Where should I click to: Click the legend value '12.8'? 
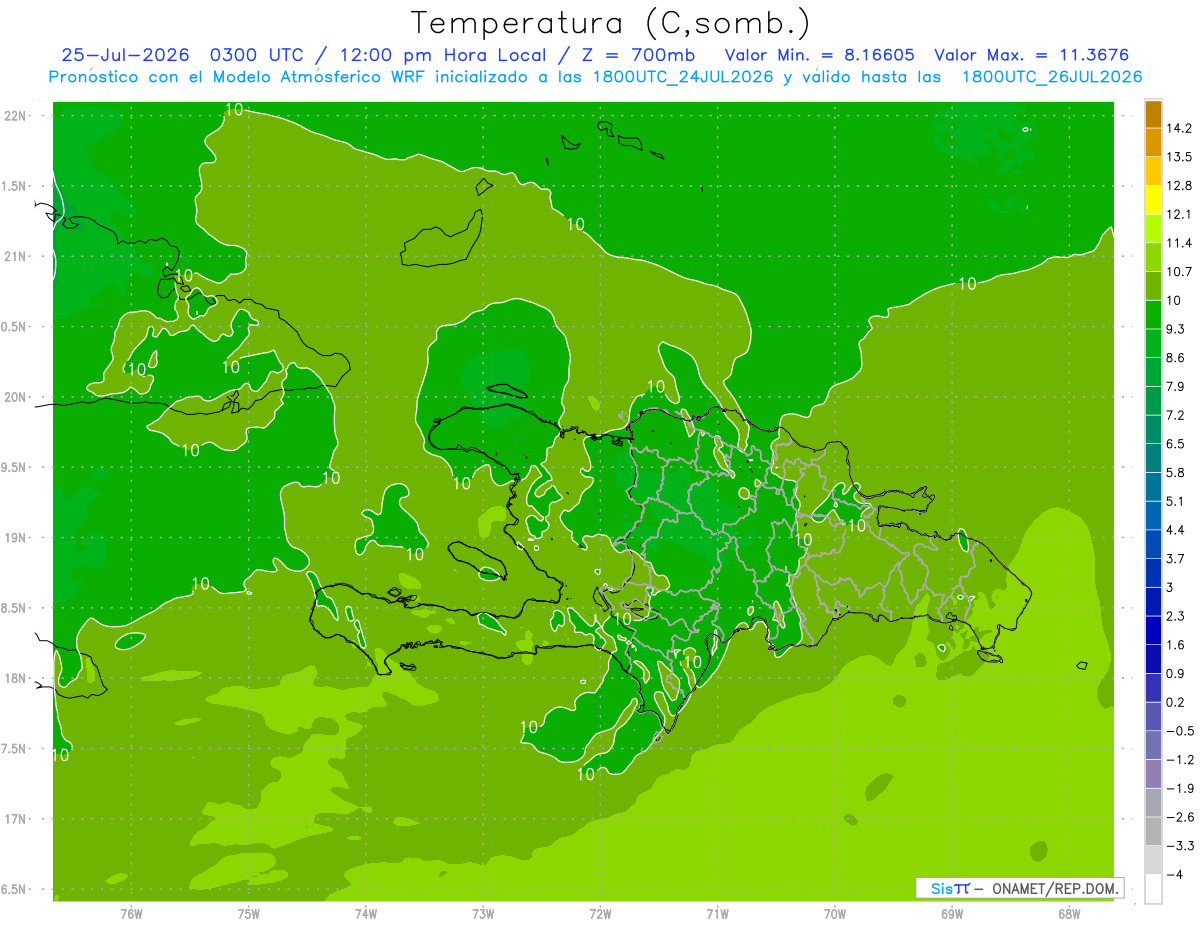pyautogui.click(x=1180, y=186)
